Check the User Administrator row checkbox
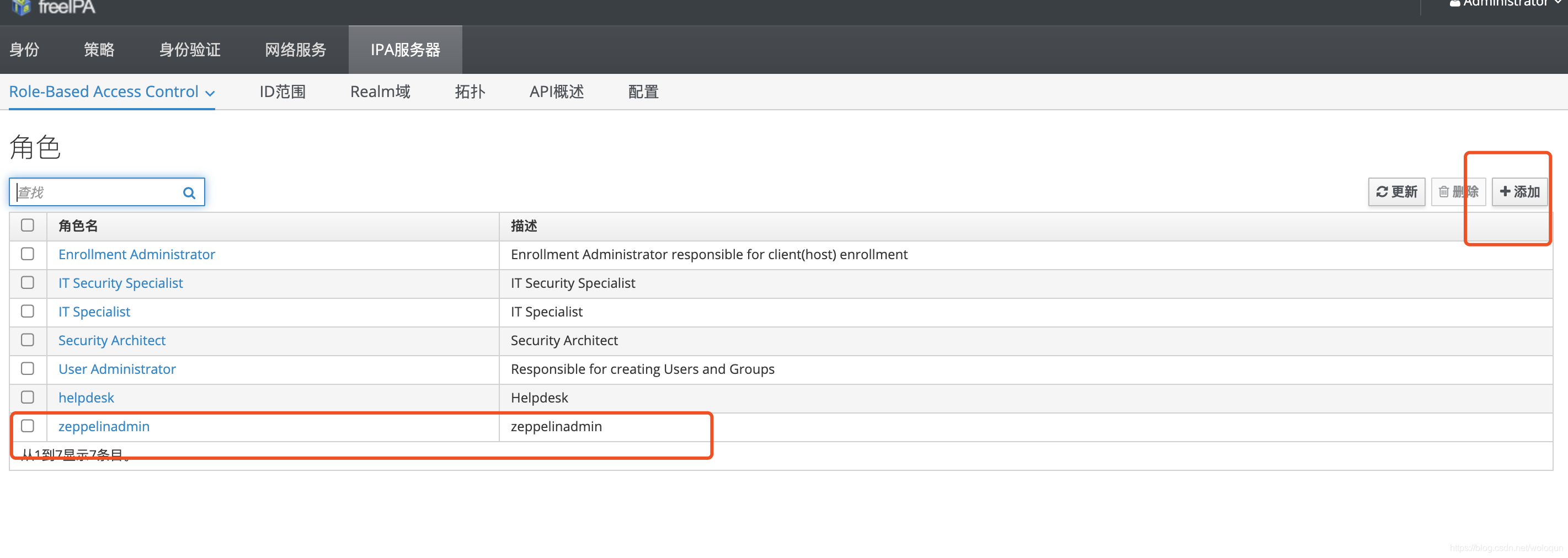Image resolution: width=1568 pixels, height=558 pixels. pos(28,368)
